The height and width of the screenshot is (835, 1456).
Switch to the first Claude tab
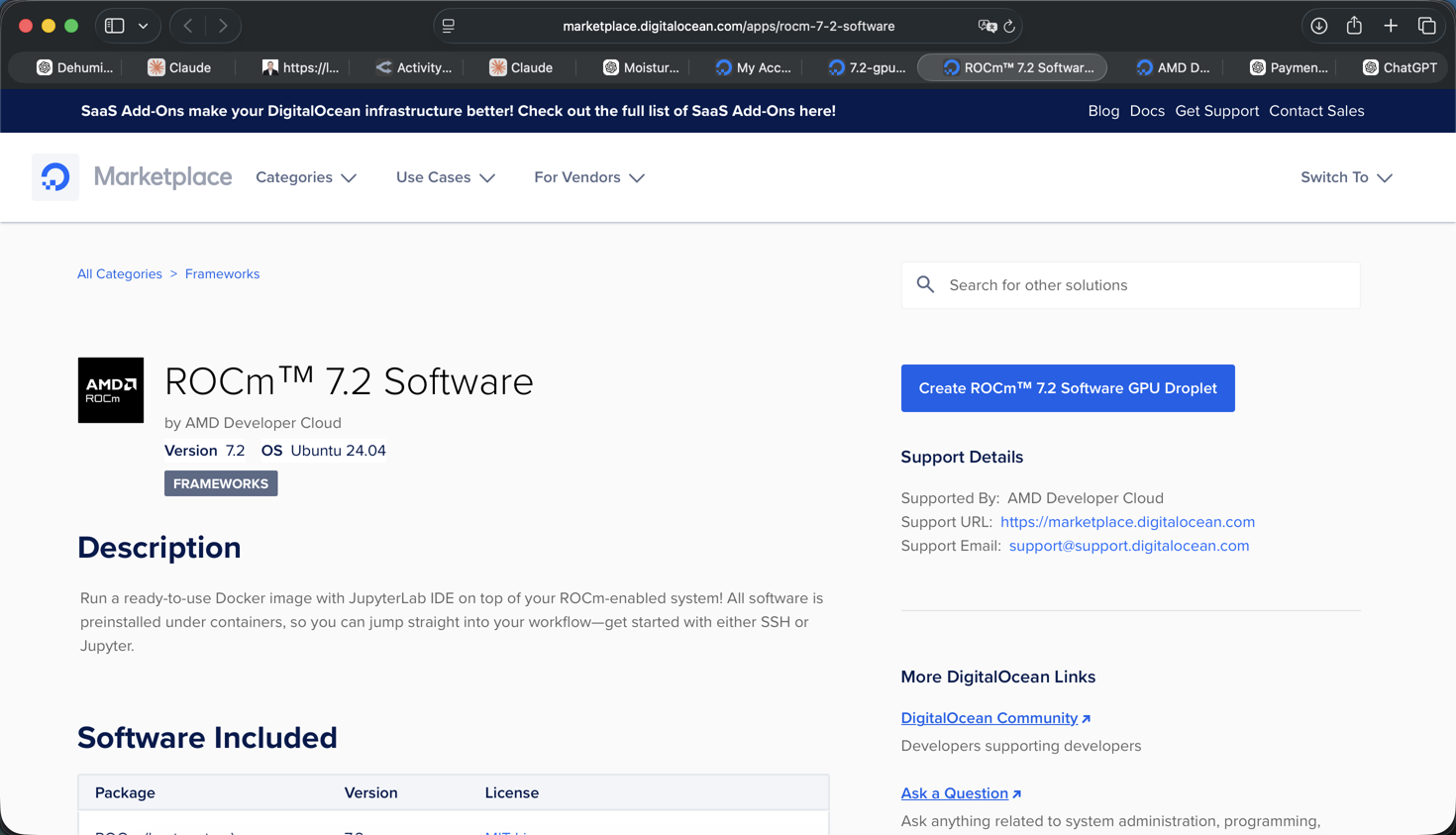(179, 67)
